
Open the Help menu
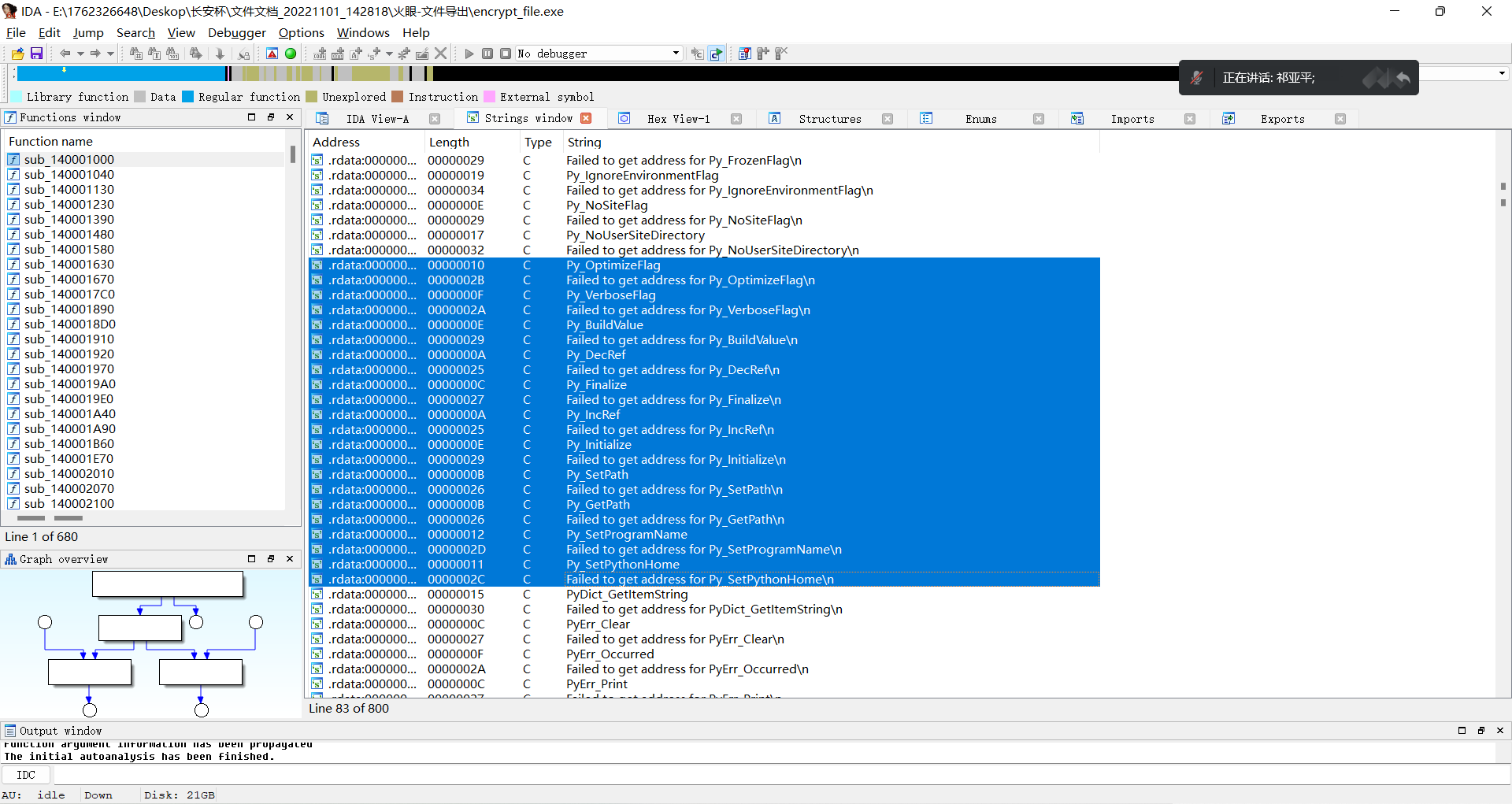point(416,32)
